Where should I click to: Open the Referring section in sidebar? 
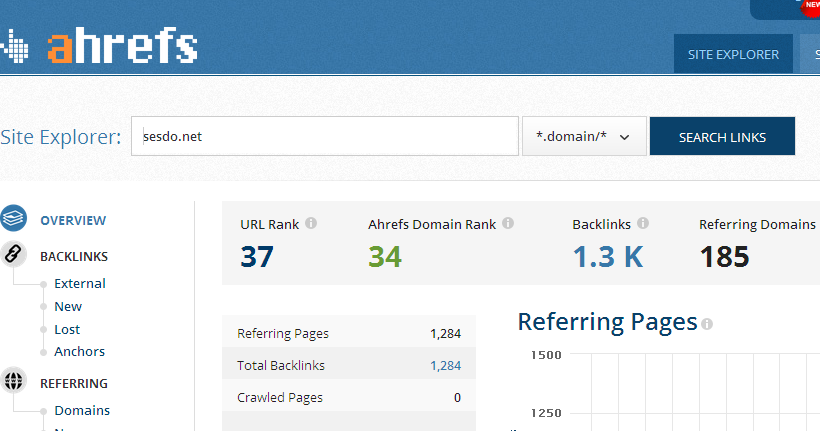[74, 383]
